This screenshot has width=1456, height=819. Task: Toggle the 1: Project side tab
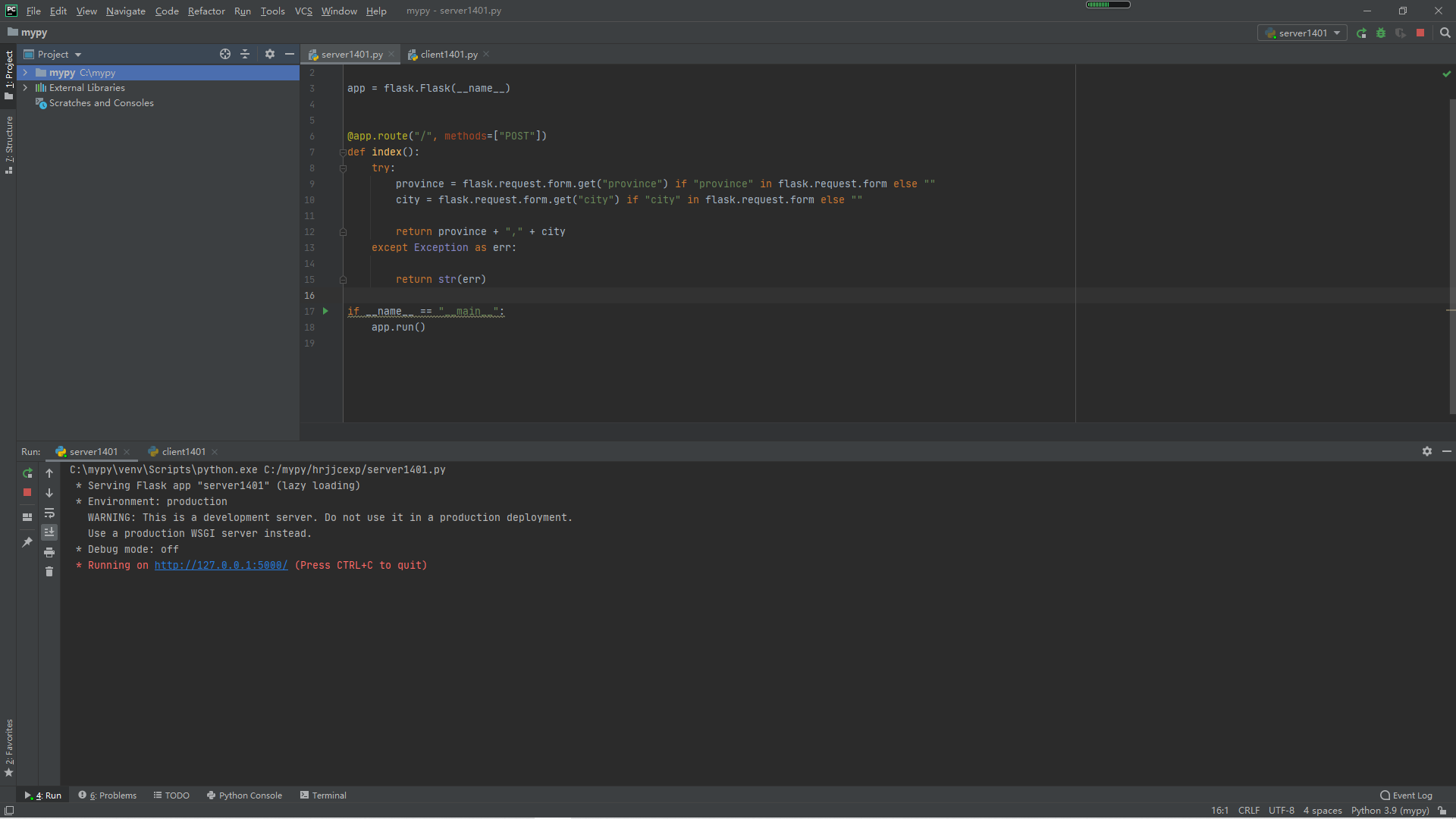pos(9,74)
